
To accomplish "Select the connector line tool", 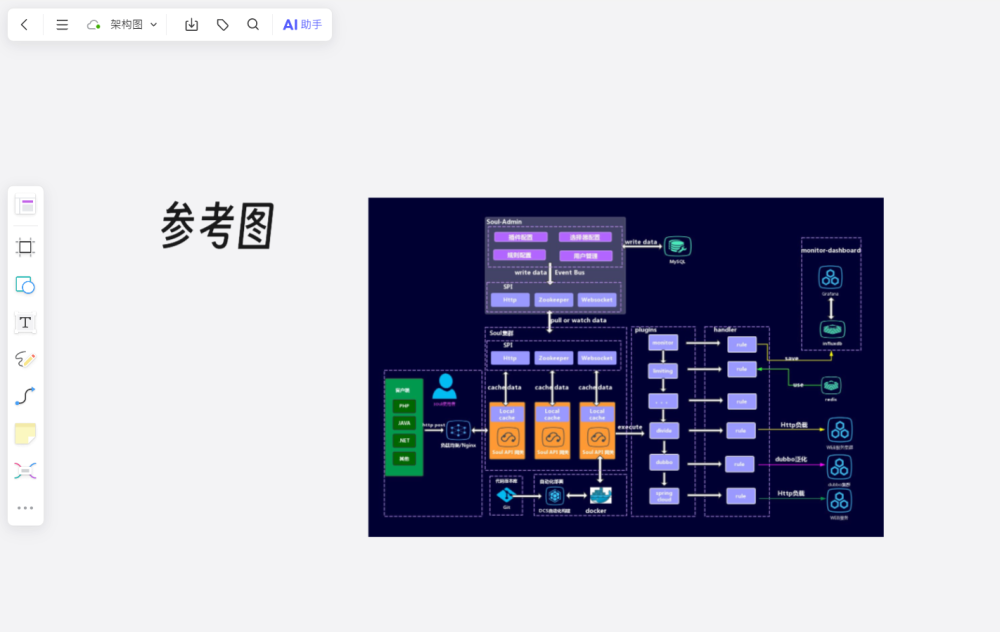I will (24, 396).
